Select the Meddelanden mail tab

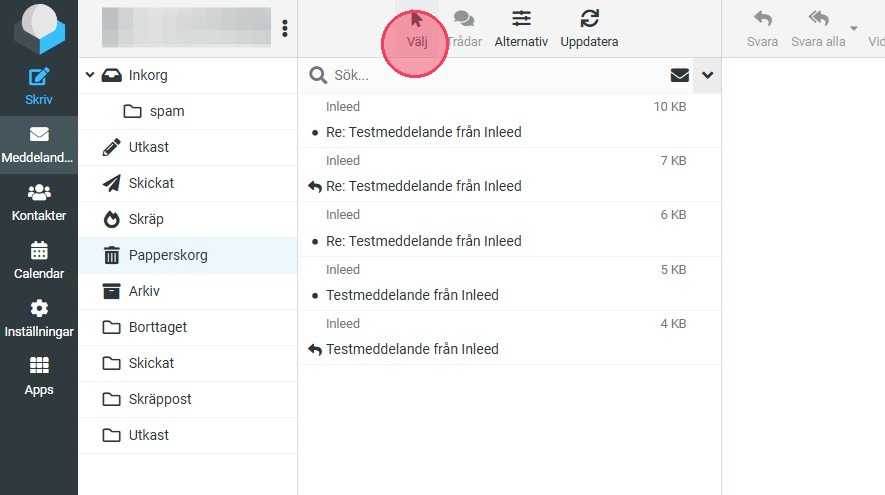38,144
